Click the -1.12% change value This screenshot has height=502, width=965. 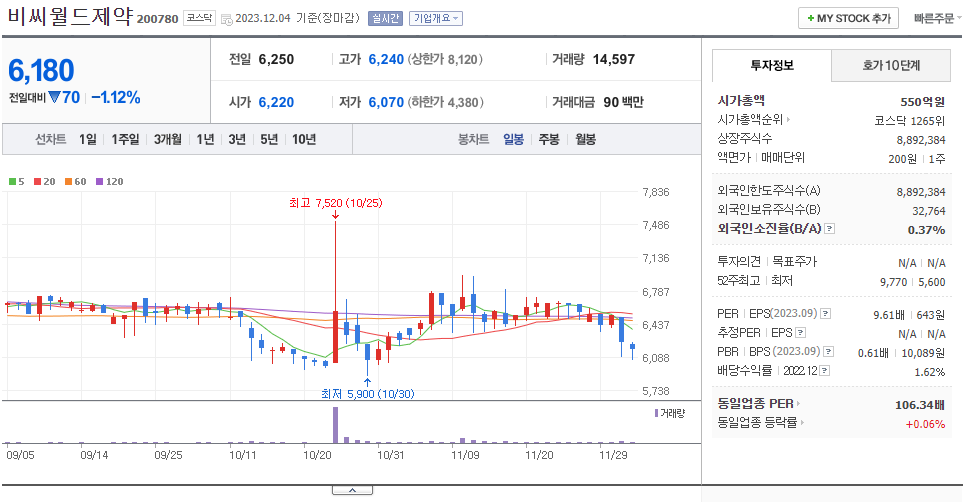pyautogui.click(x=116, y=97)
